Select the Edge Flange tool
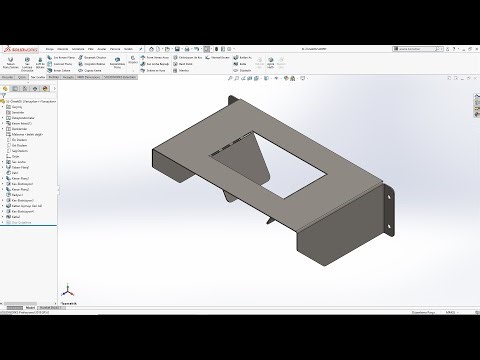Image resolution: width=480 pixels, height=360 pixels. (61, 57)
